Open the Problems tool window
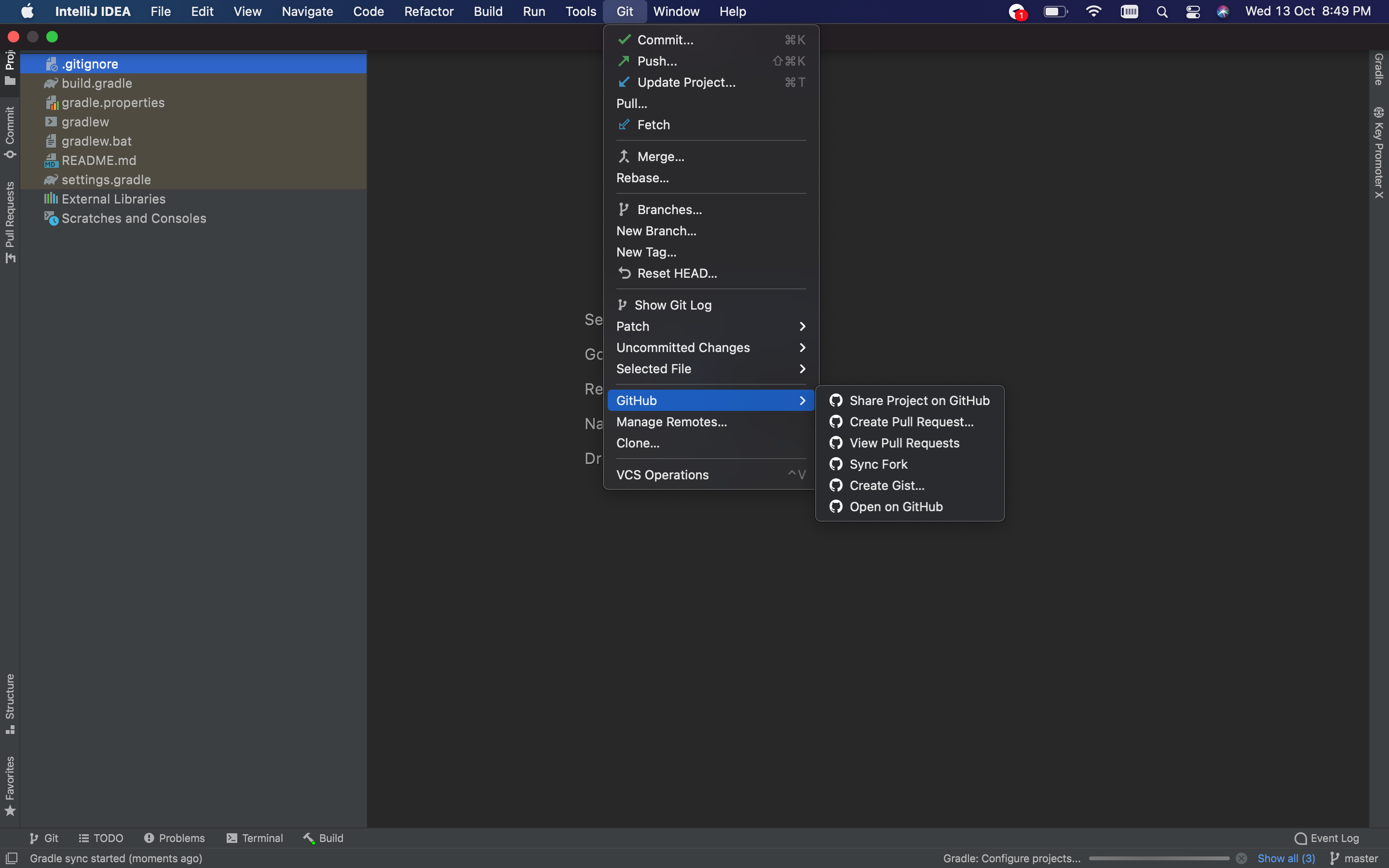This screenshot has height=868, width=1389. tap(174, 838)
